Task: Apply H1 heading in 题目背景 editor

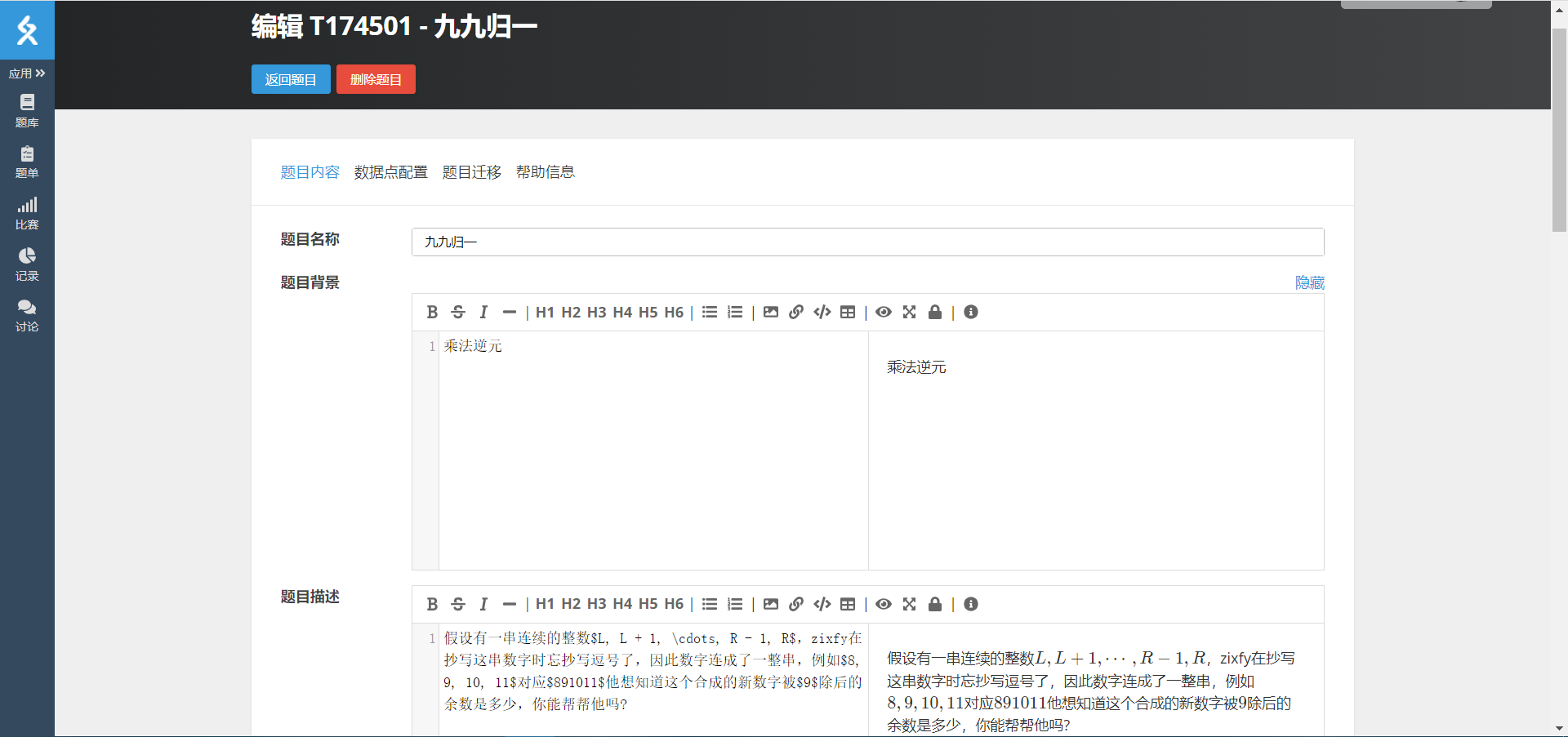Action: tap(545, 312)
